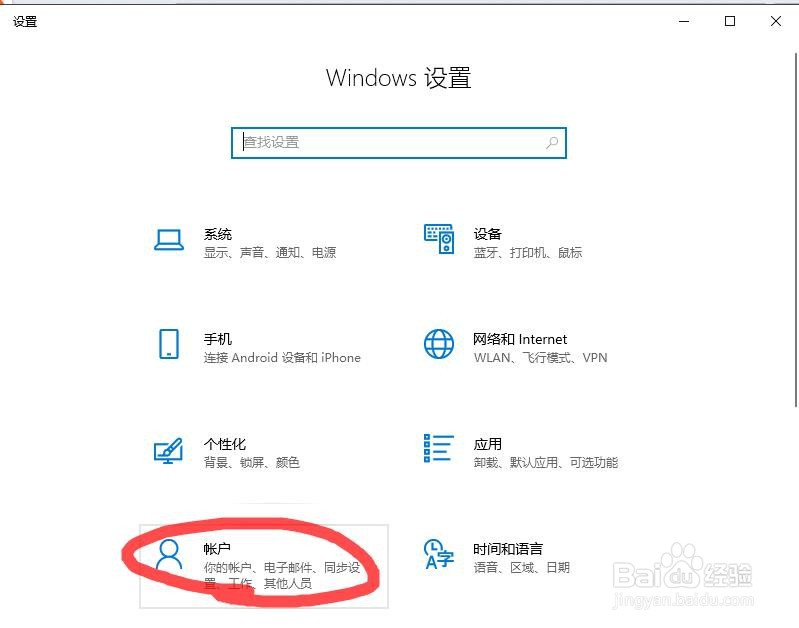
Task: Open the 网络和 Internet globe icon
Action: [x=439, y=344]
